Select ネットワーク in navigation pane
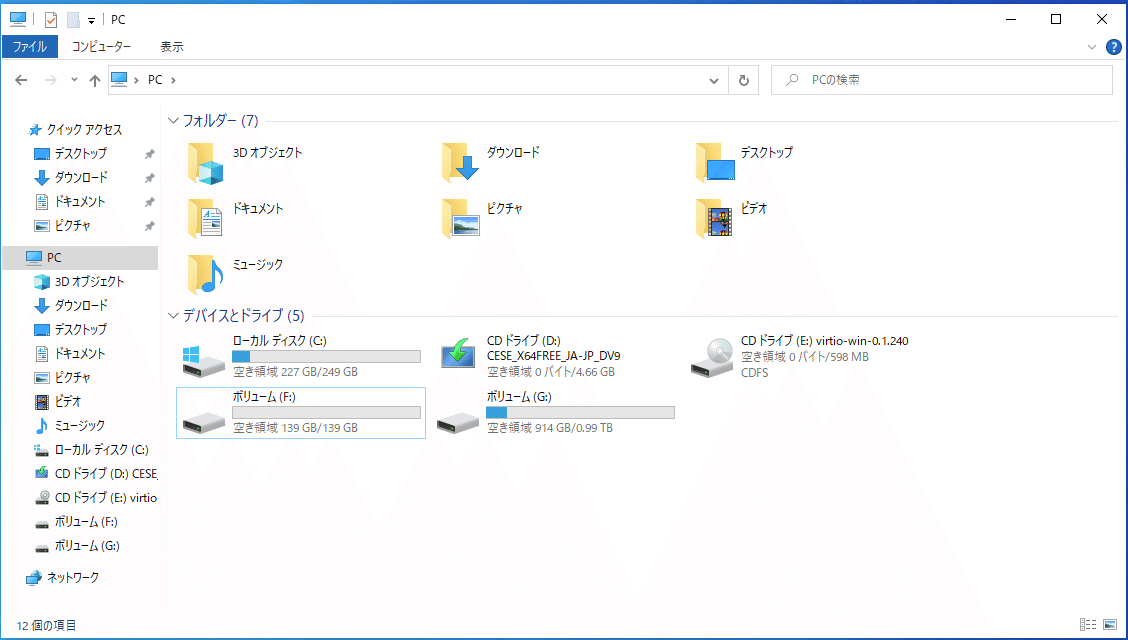This screenshot has width=1128, height=640. click(73, 577)
